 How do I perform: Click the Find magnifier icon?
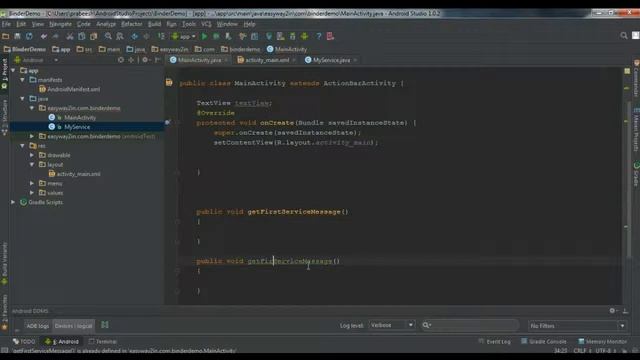point(108,36)
